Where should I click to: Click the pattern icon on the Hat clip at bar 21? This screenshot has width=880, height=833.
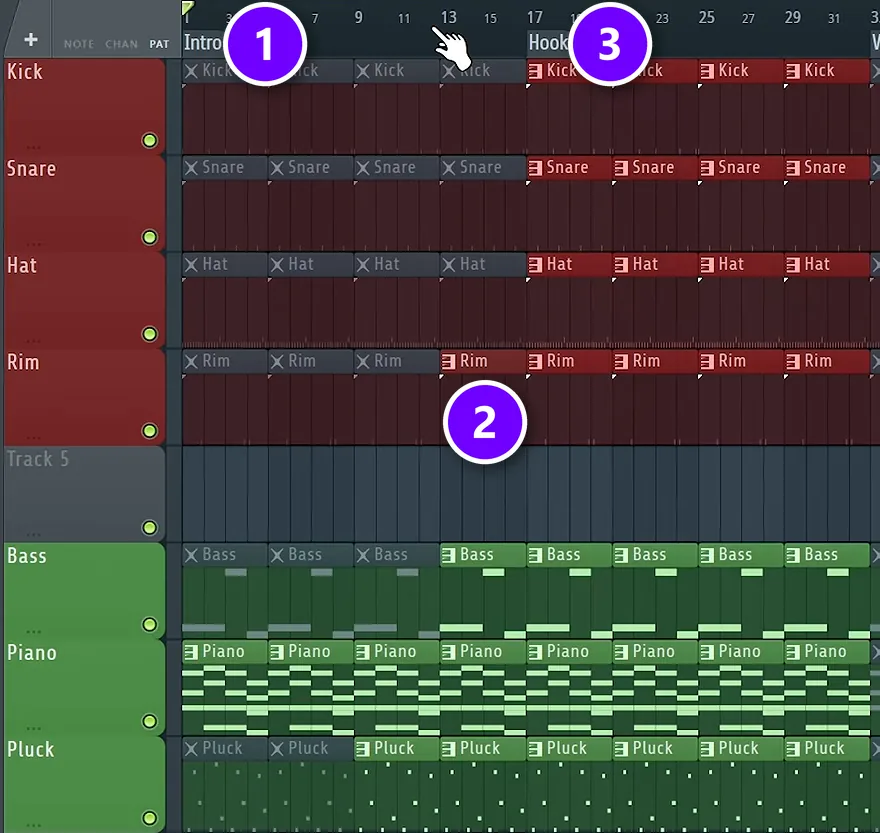[x=621, y=265]
